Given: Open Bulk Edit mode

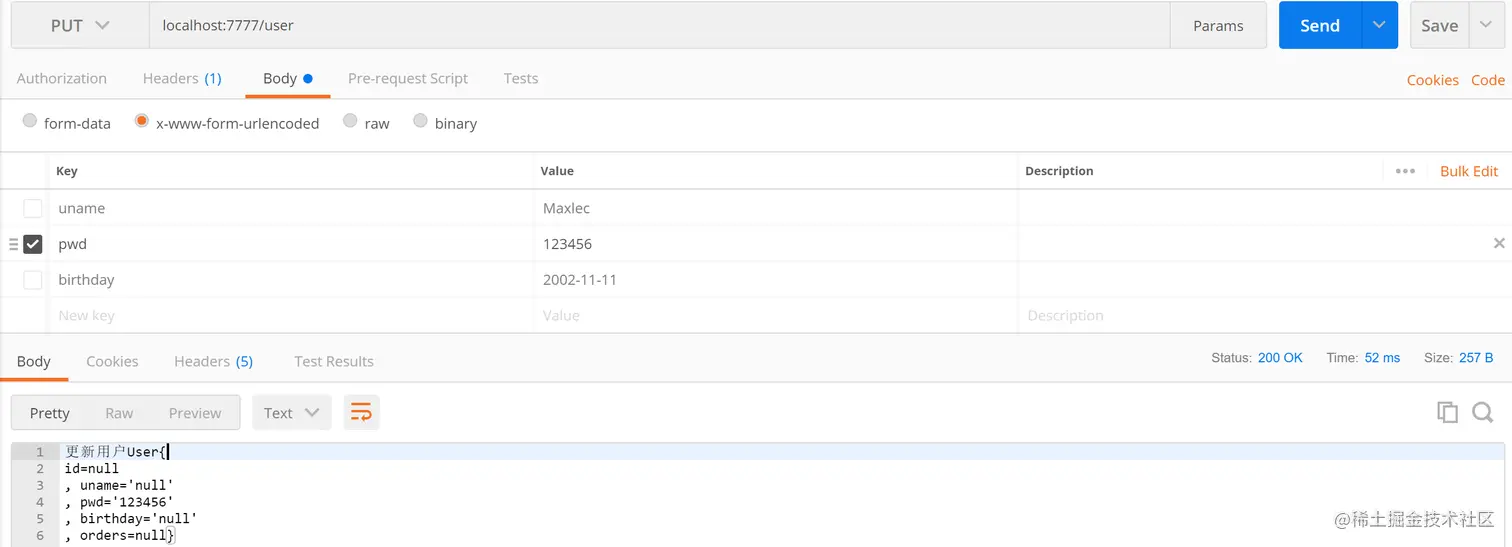Looking at the screenshot, I should coord(1468,171).
